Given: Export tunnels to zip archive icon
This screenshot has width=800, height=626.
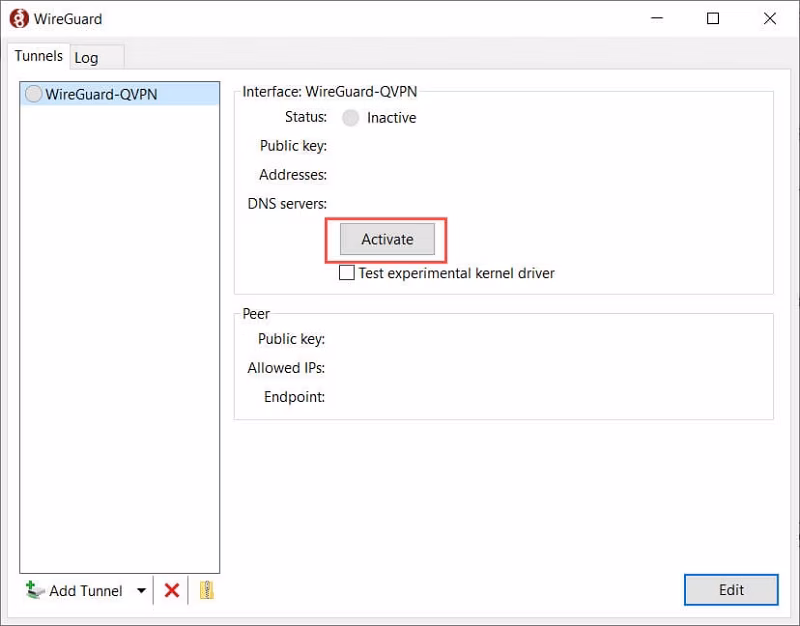Looking at the screenshot, I should click(207, 590).
